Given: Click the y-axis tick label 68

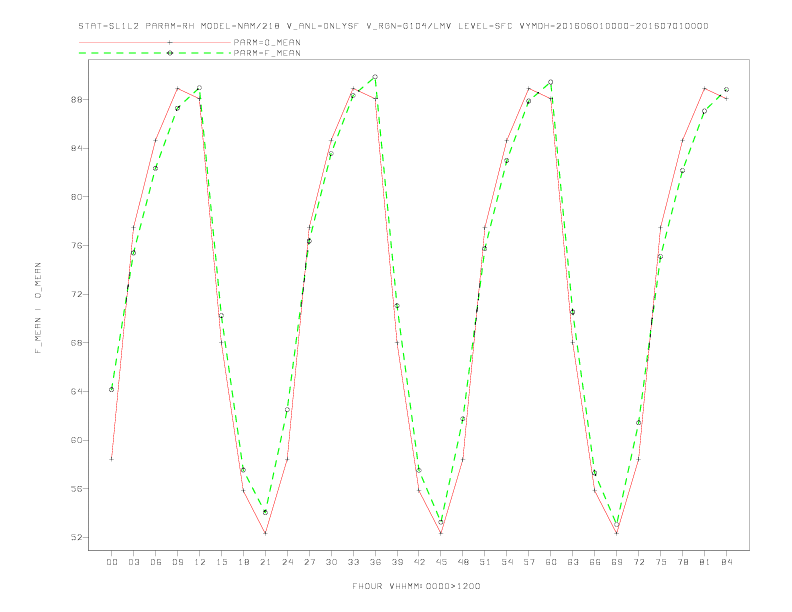Looking at the screenshot, I should point(76,342).
